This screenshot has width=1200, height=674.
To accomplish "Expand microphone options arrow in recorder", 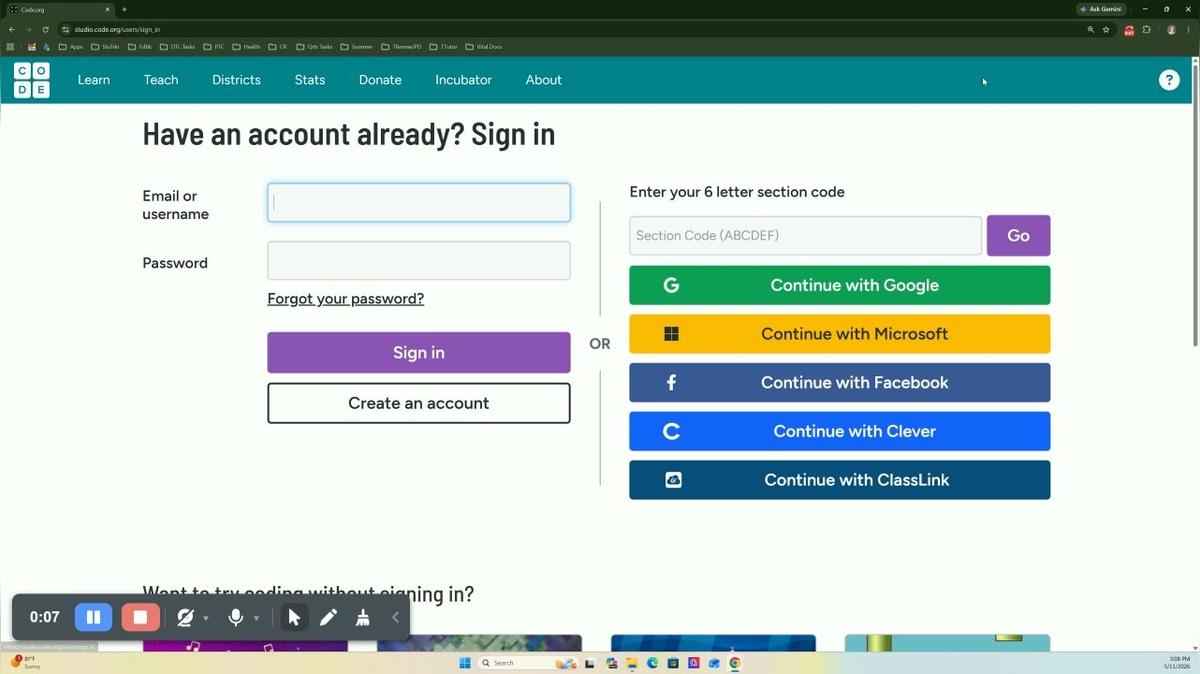I will (x=256, y=619).
